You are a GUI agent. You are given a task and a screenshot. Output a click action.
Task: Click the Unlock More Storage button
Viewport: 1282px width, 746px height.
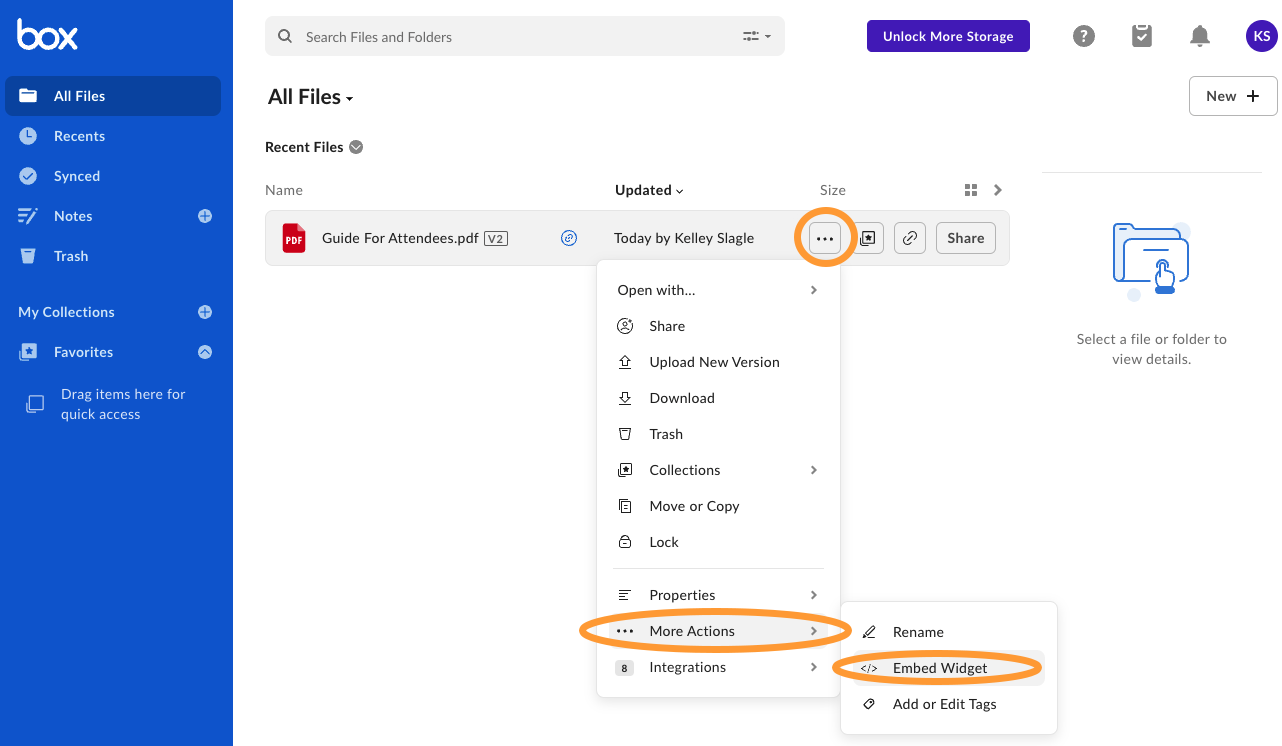click(947, 36)
